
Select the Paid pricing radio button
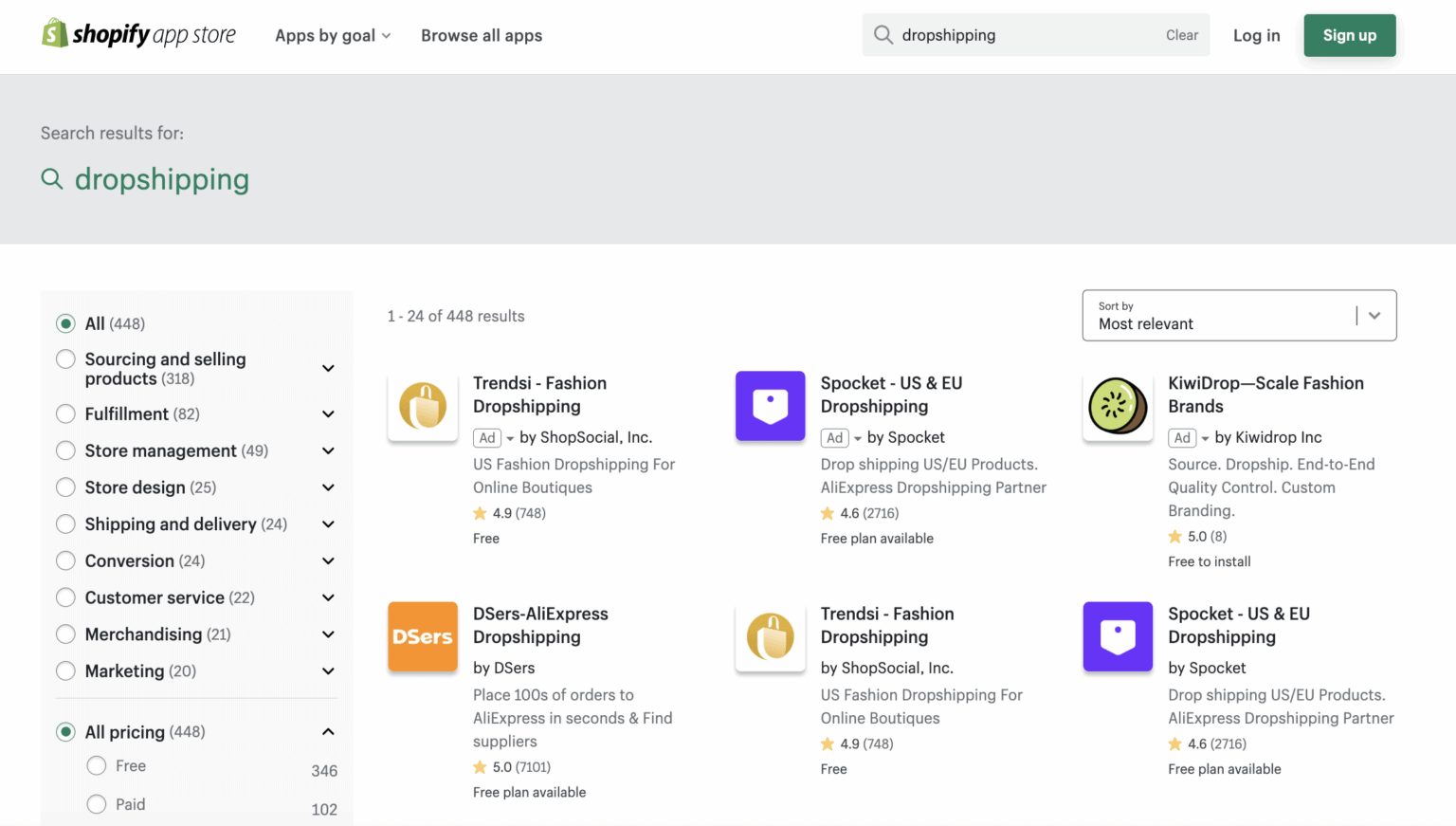coord(96,803)
